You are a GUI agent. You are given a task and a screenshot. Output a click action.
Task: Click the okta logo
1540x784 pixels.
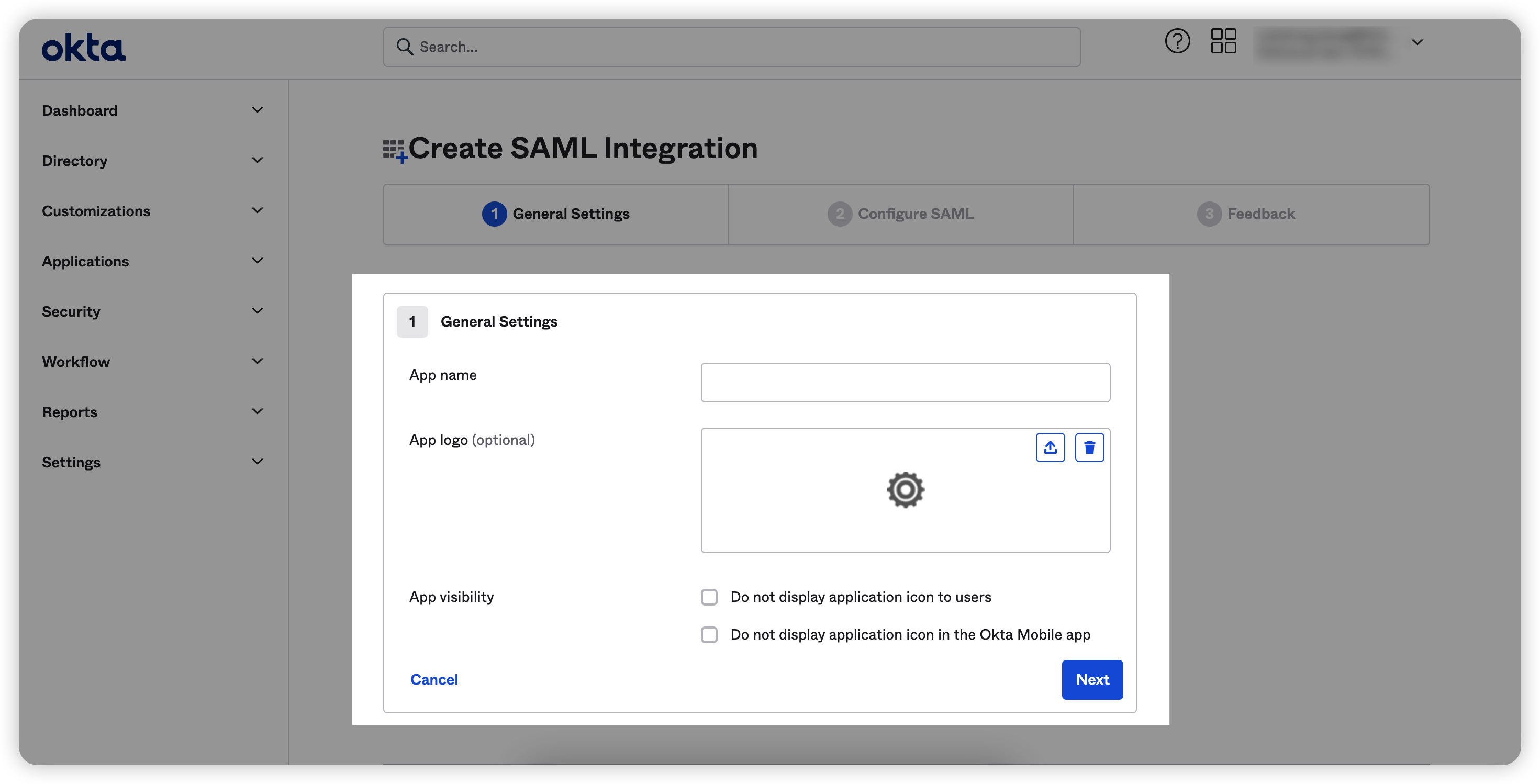(x=83, y=47)
